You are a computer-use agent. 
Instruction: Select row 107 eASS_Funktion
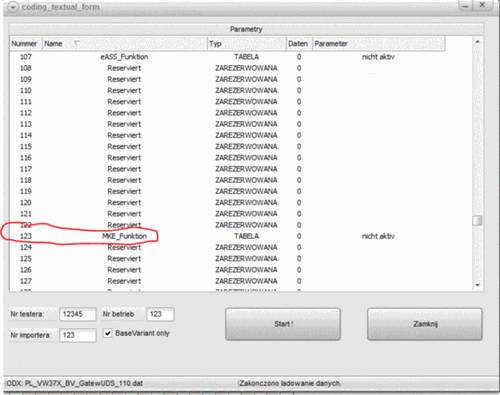[227, 57]
